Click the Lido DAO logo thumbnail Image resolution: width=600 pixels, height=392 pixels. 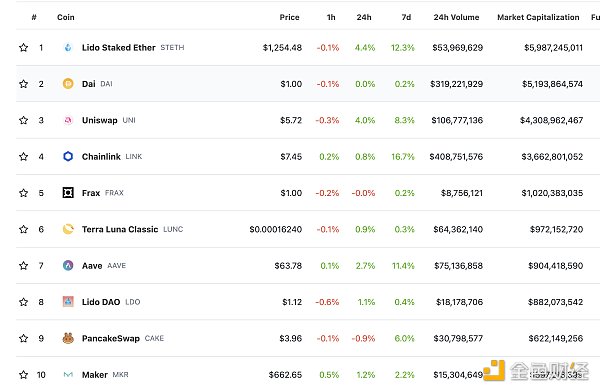[x=68, y=302]
